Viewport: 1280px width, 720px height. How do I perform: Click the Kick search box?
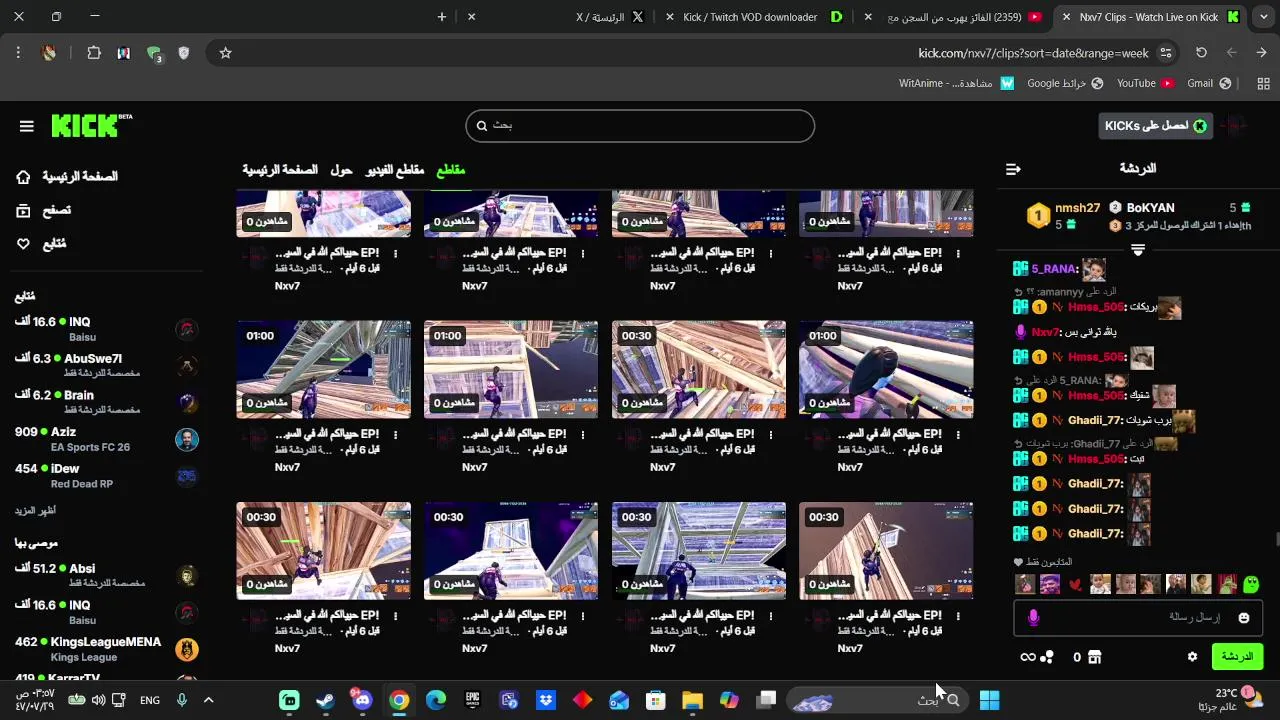640,126
